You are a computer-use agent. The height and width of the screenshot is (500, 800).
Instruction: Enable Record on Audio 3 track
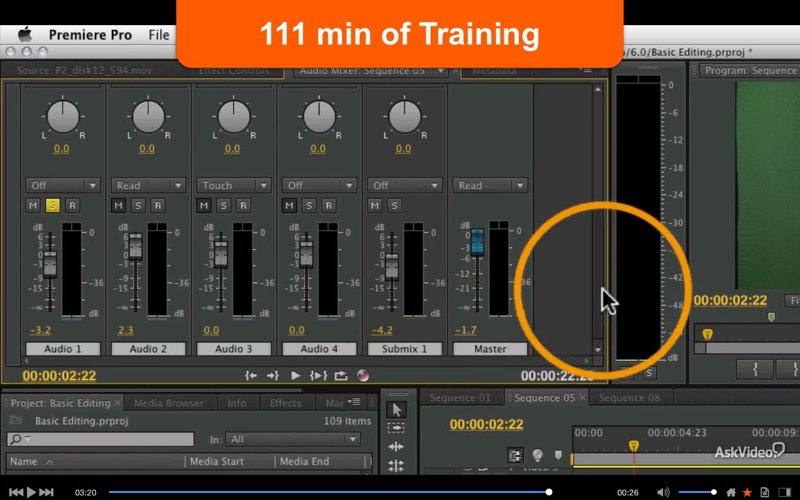point(243,206)
